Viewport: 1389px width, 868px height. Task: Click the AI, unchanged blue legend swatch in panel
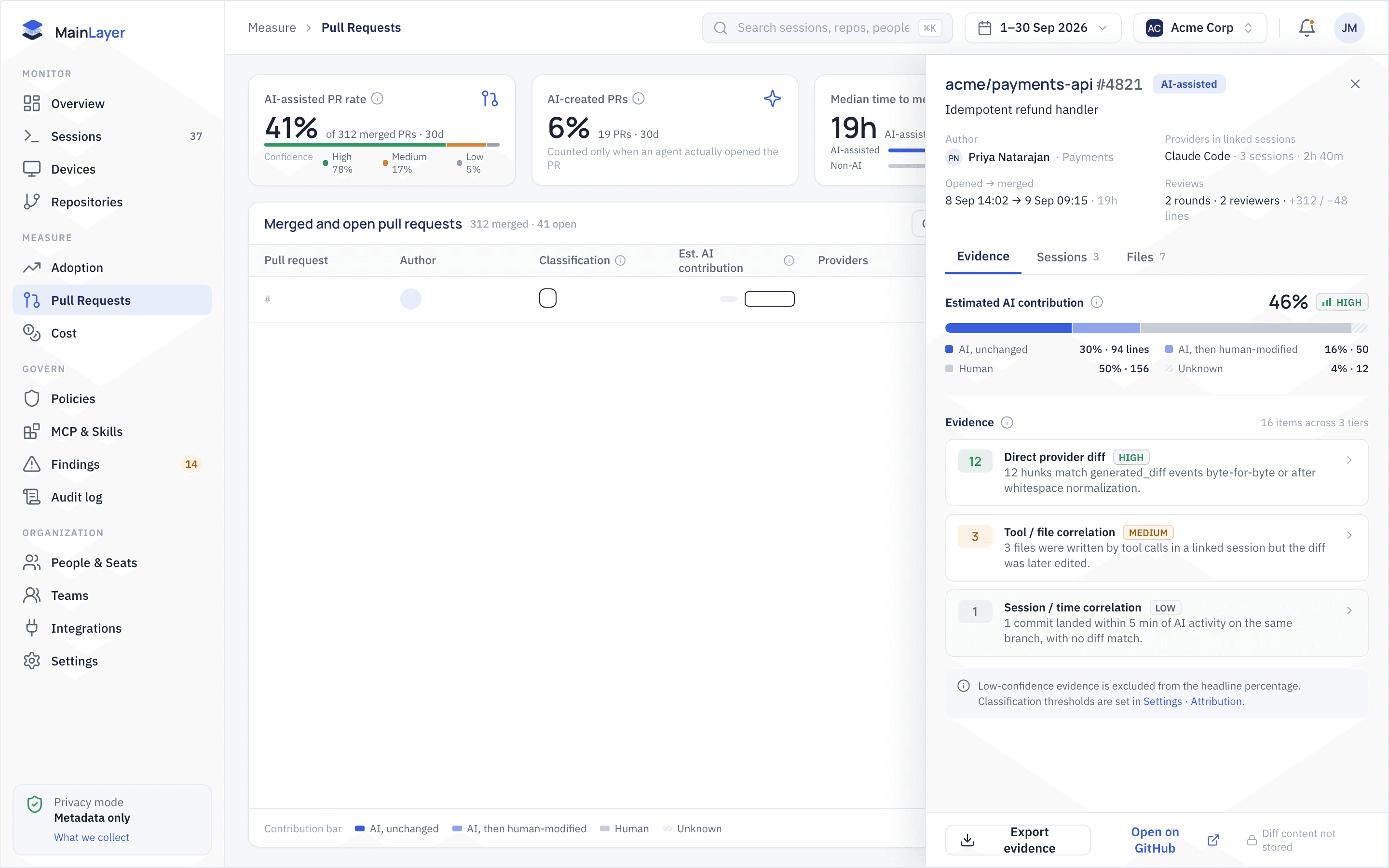[x=949, y=349]
